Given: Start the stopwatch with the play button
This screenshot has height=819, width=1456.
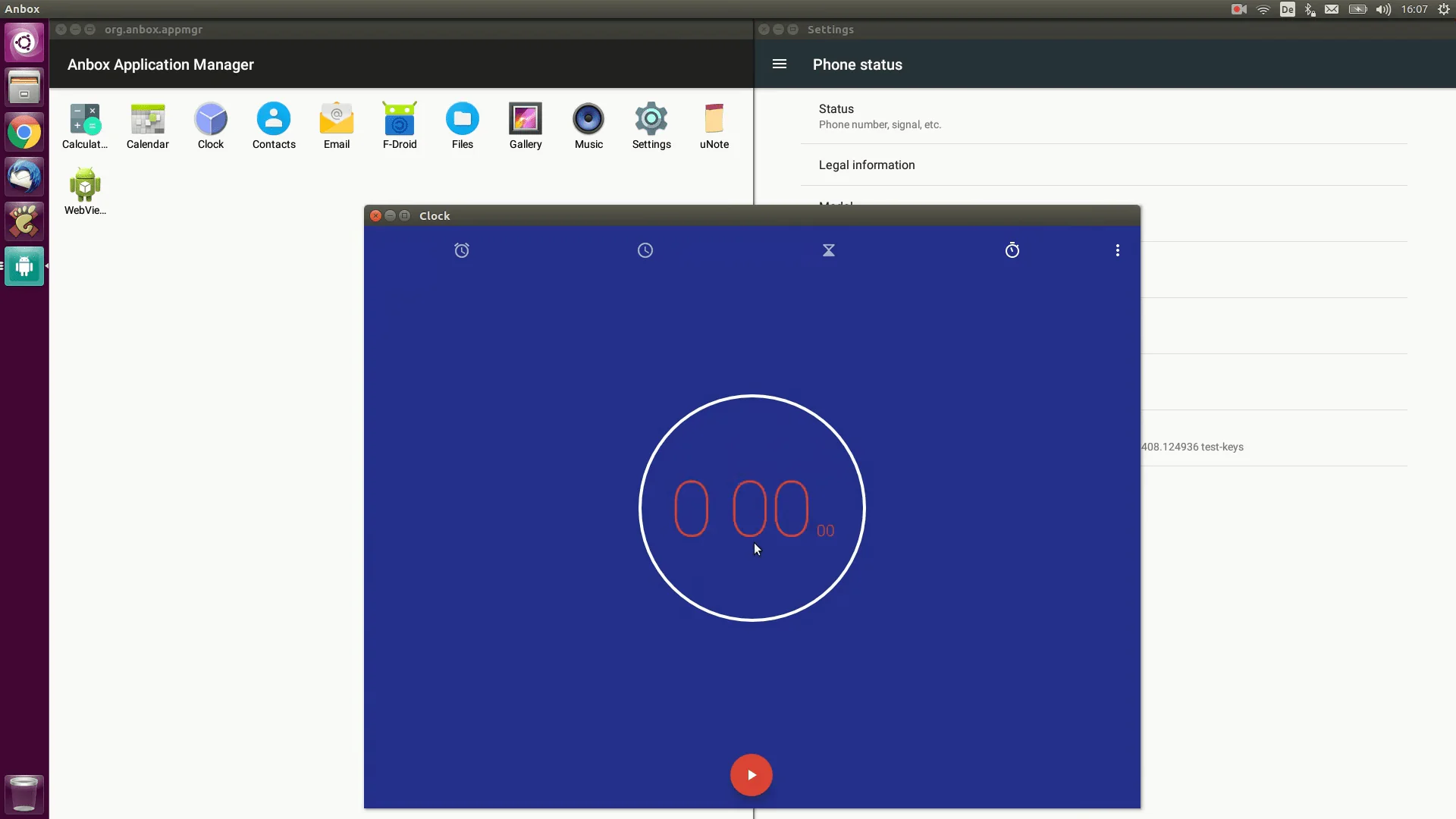Looking at the screenshot, I should tap(751, 774).
